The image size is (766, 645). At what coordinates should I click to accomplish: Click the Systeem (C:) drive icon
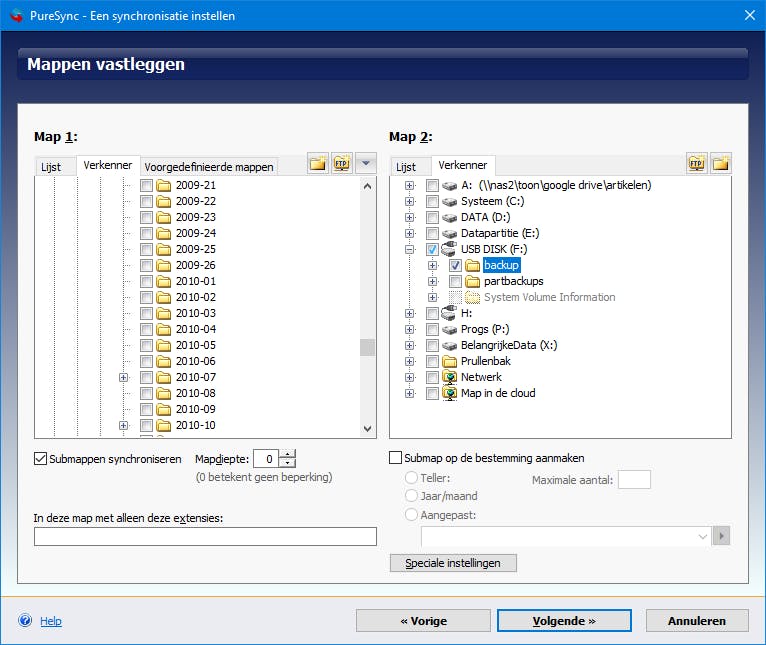tap(449, 201)
